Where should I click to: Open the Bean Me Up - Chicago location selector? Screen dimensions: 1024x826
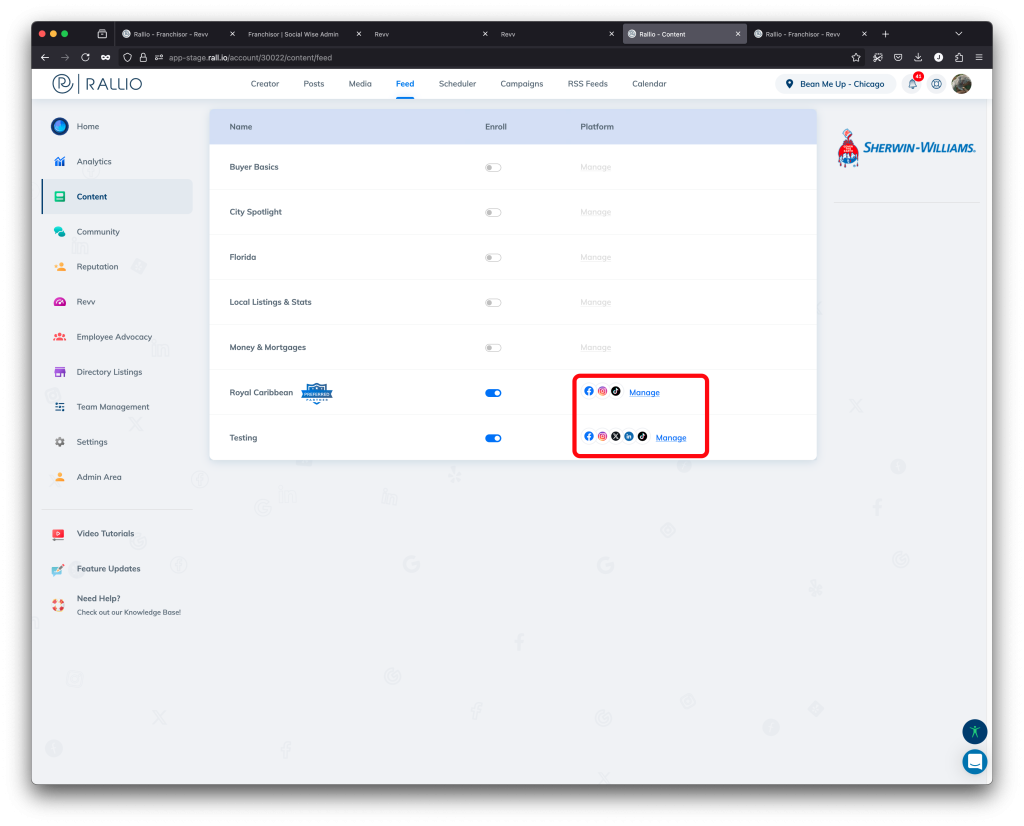[835, 84]
